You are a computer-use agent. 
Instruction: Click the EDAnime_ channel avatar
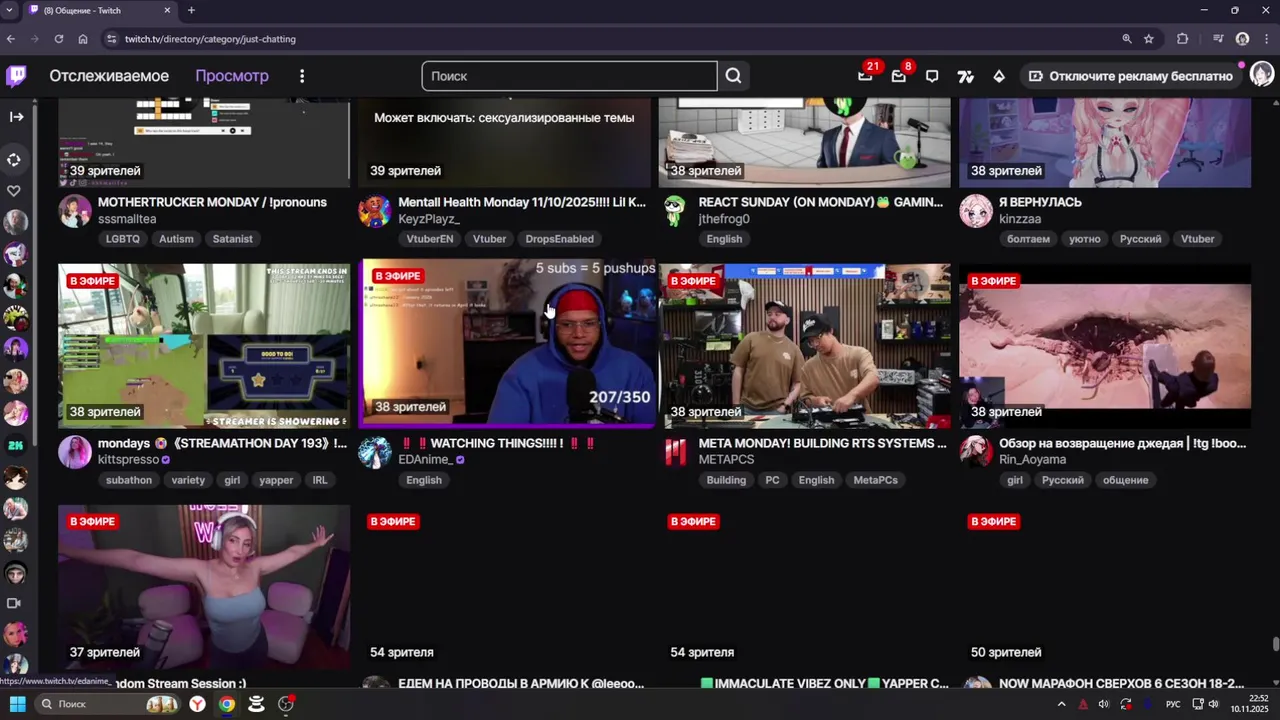(375, 452)
